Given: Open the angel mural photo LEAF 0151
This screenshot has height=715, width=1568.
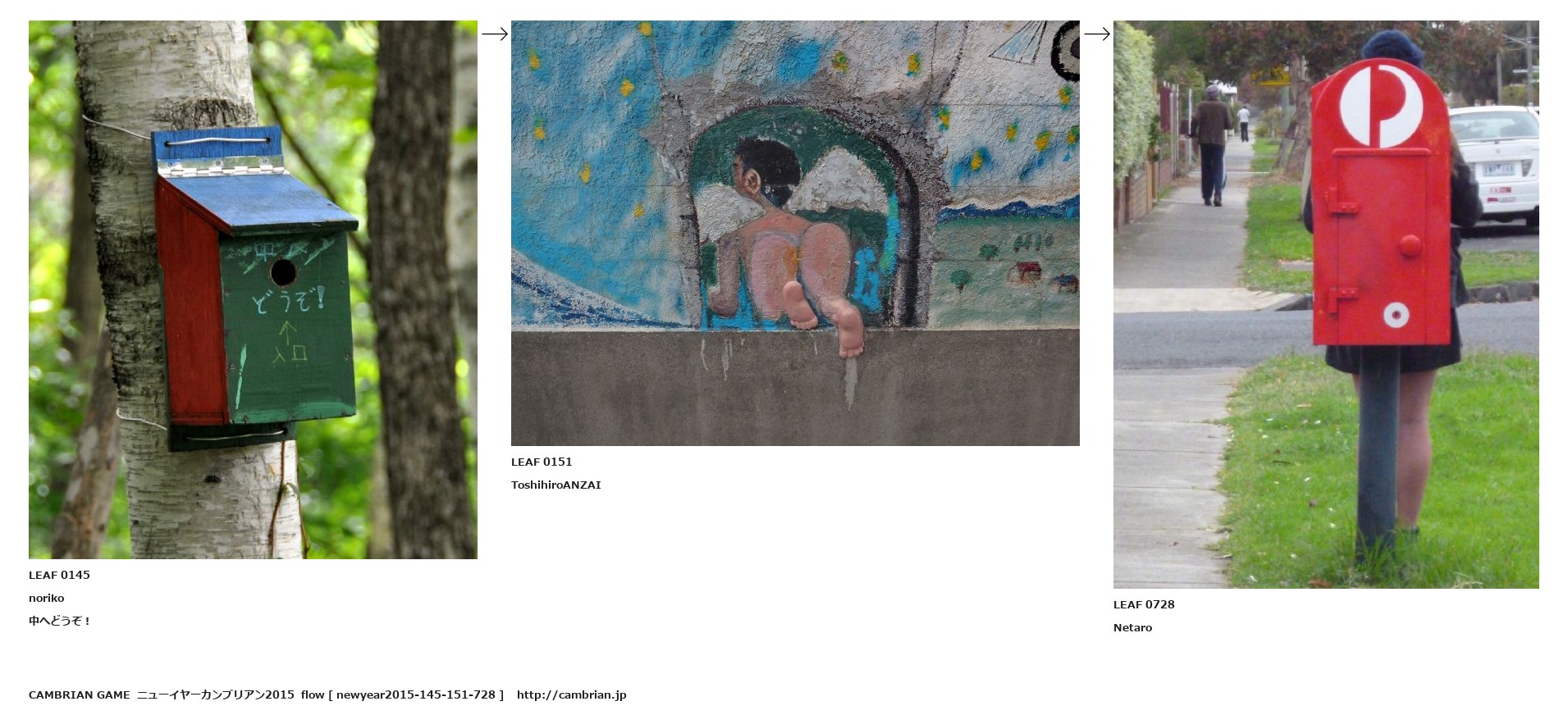Looking at the screenshot, I should click(795, 233).
